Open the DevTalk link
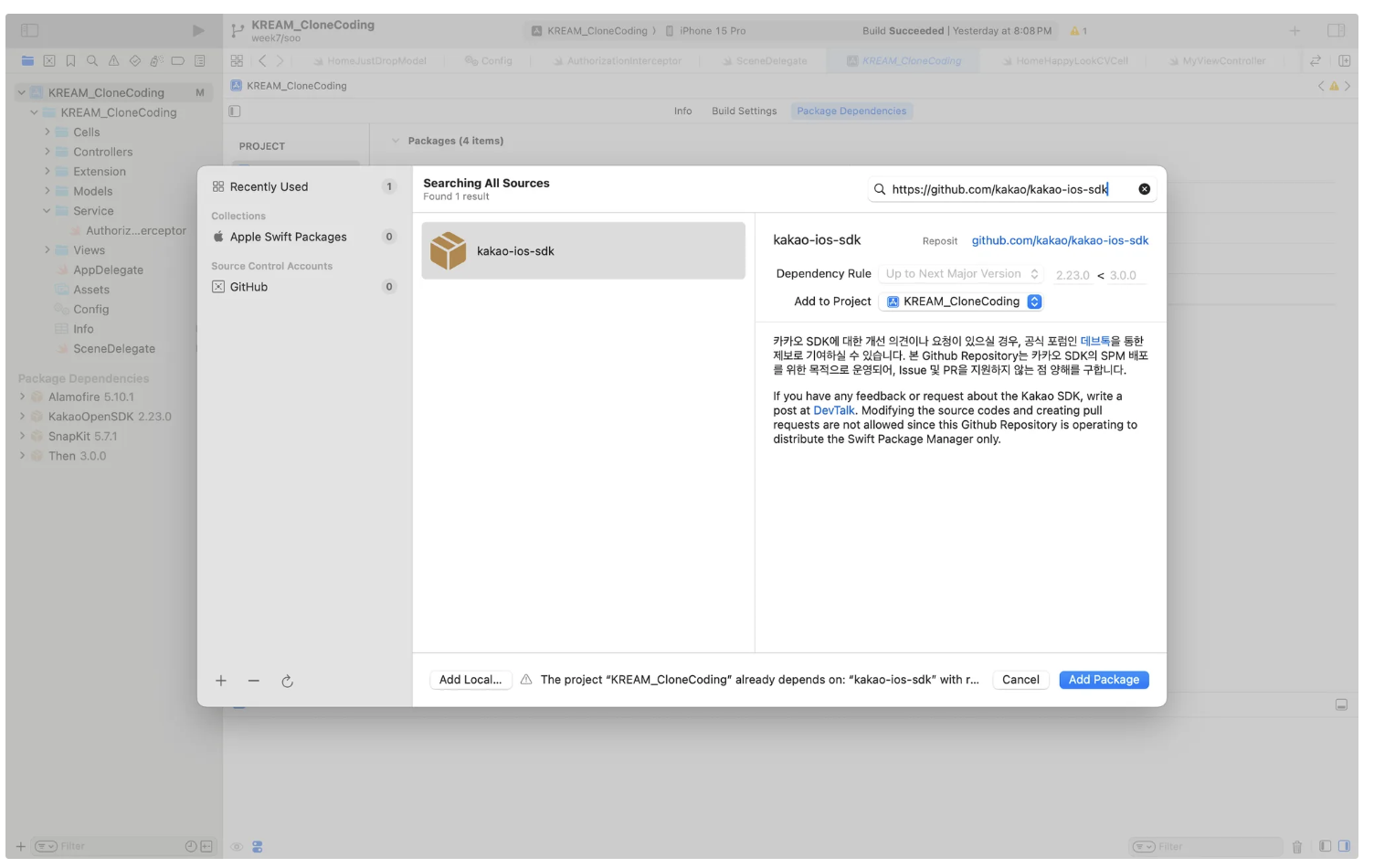This screenshot has width=1374, height=868. pos(834,410)
